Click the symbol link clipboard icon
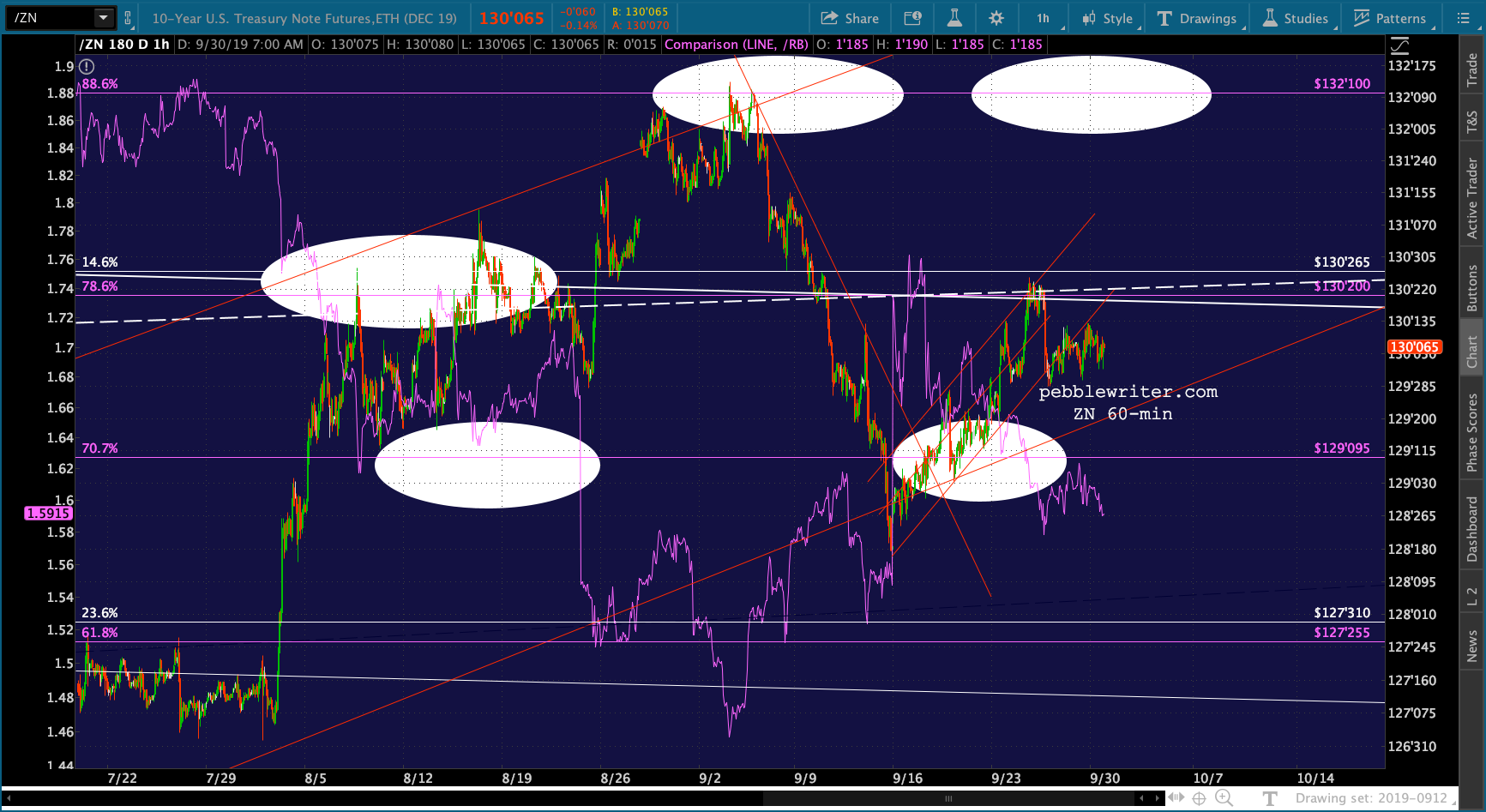1486x812 pixels. point(128,17)
